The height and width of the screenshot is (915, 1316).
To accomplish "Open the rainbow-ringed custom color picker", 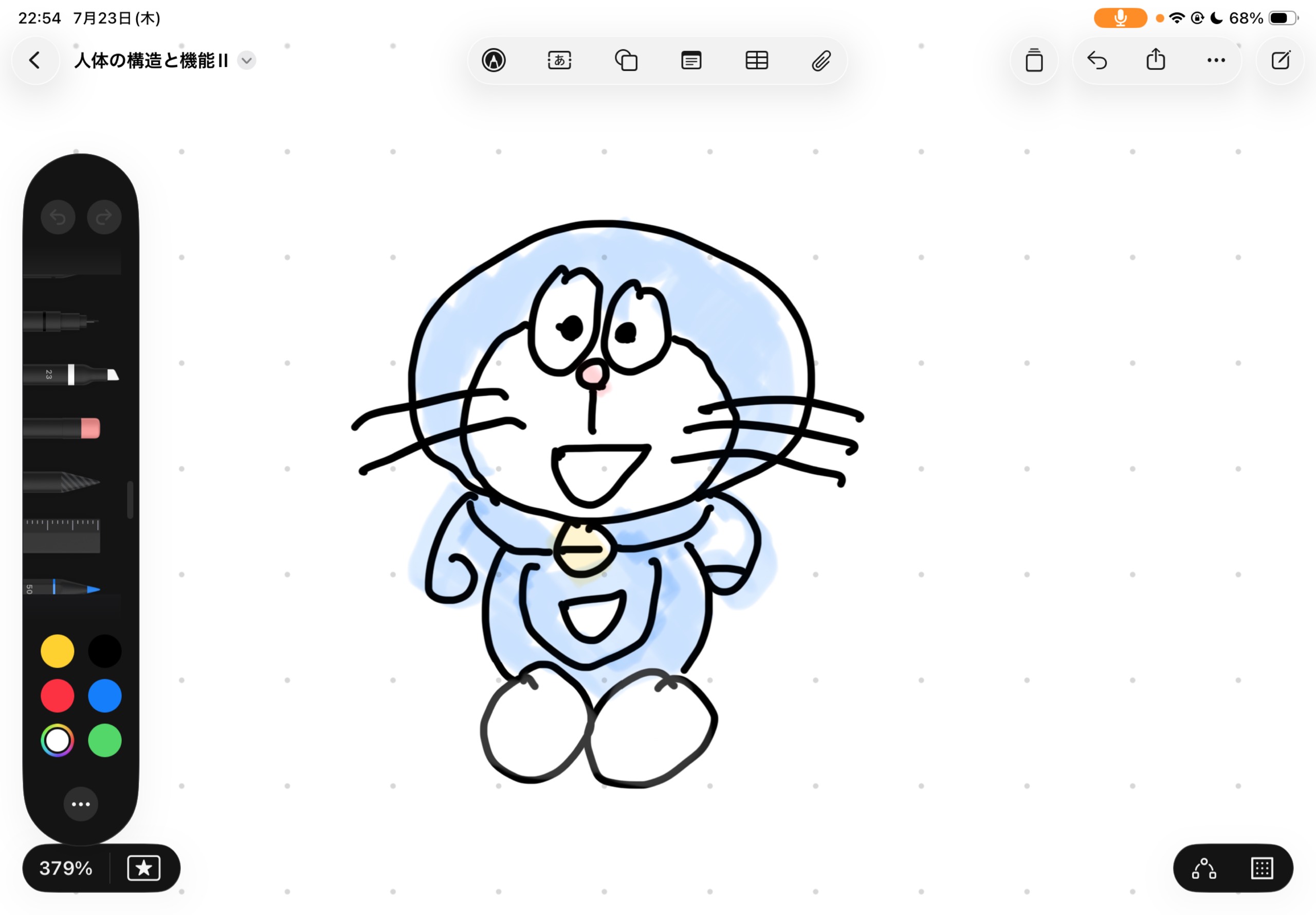I will click(57, 740).
